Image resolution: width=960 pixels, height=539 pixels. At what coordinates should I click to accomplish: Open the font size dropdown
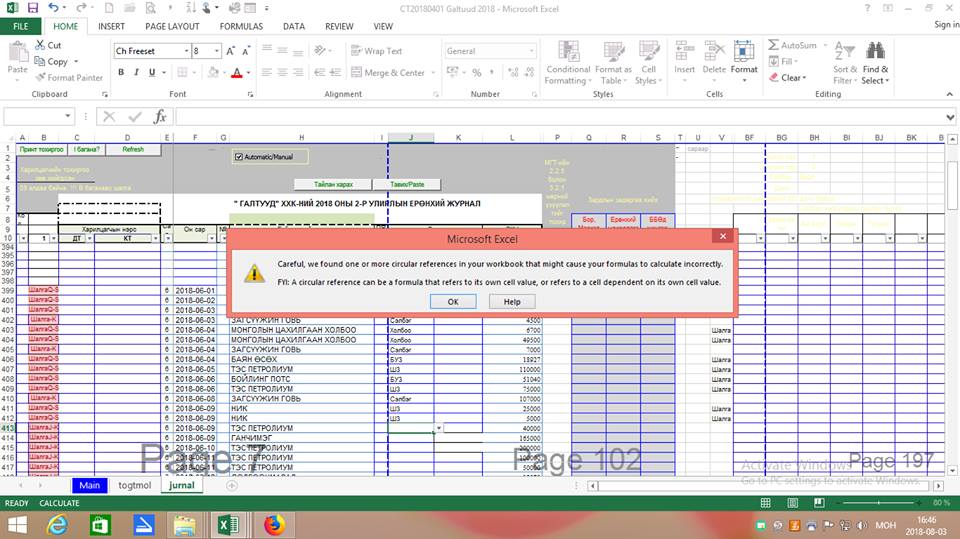(218, 51)
